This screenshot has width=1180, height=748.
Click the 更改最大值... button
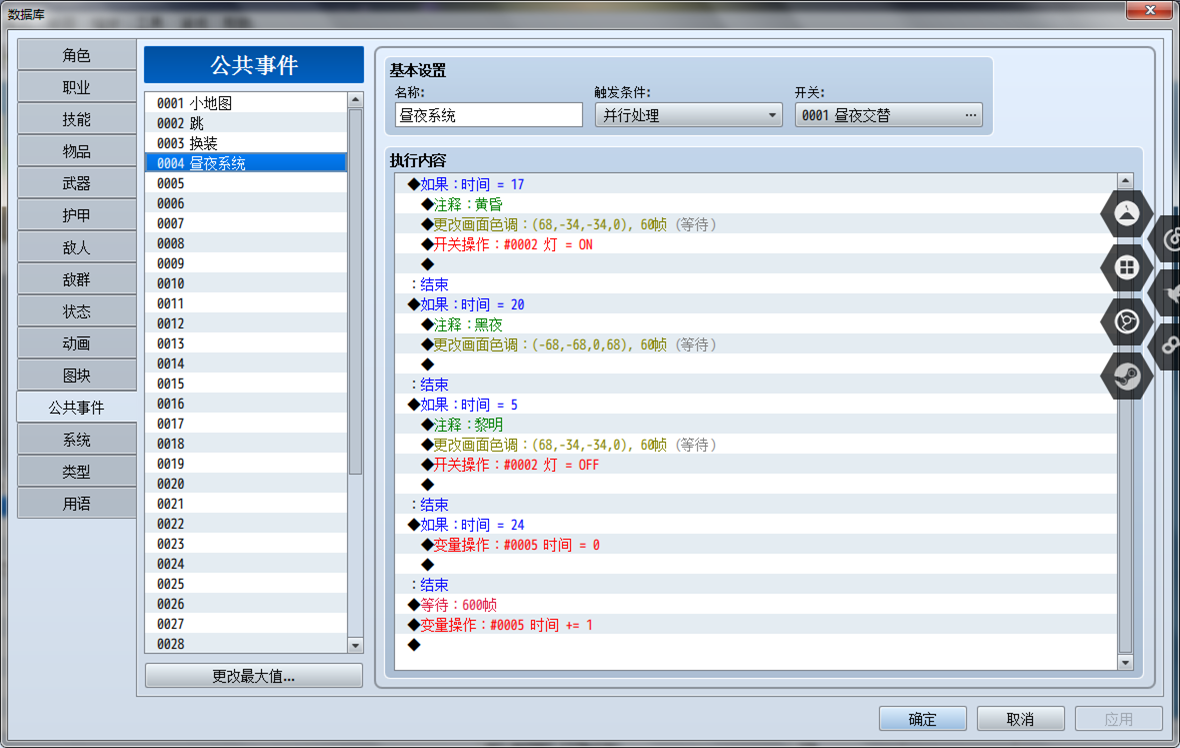[x=253, y=676]
